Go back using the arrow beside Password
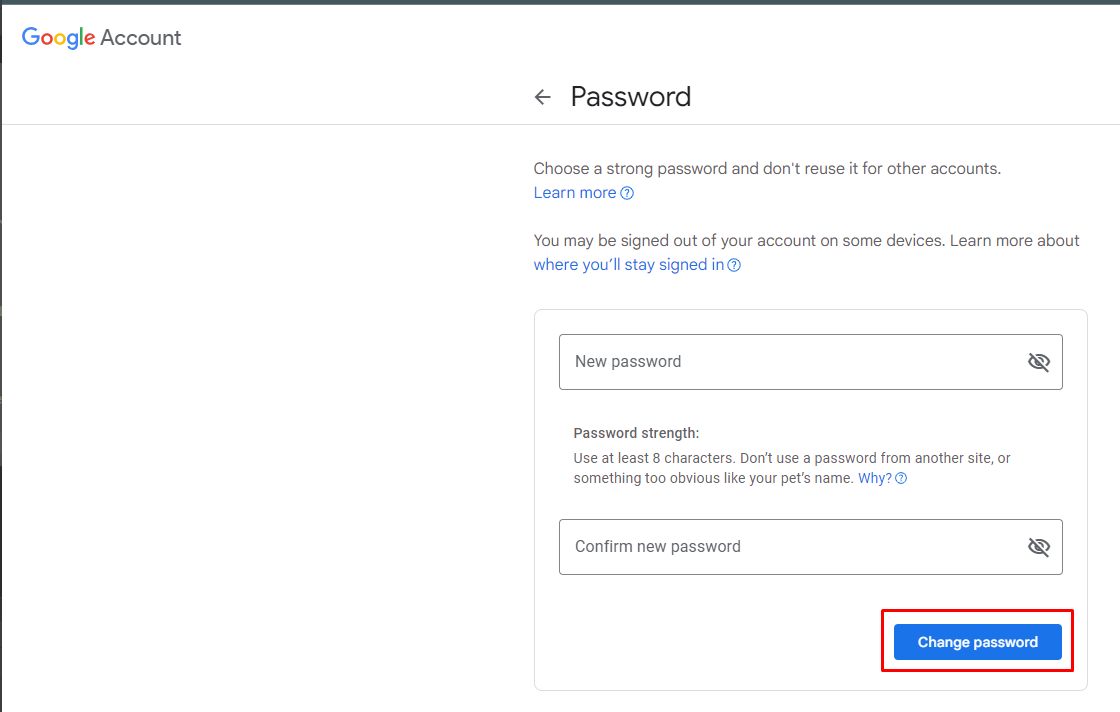 [543, 97]
